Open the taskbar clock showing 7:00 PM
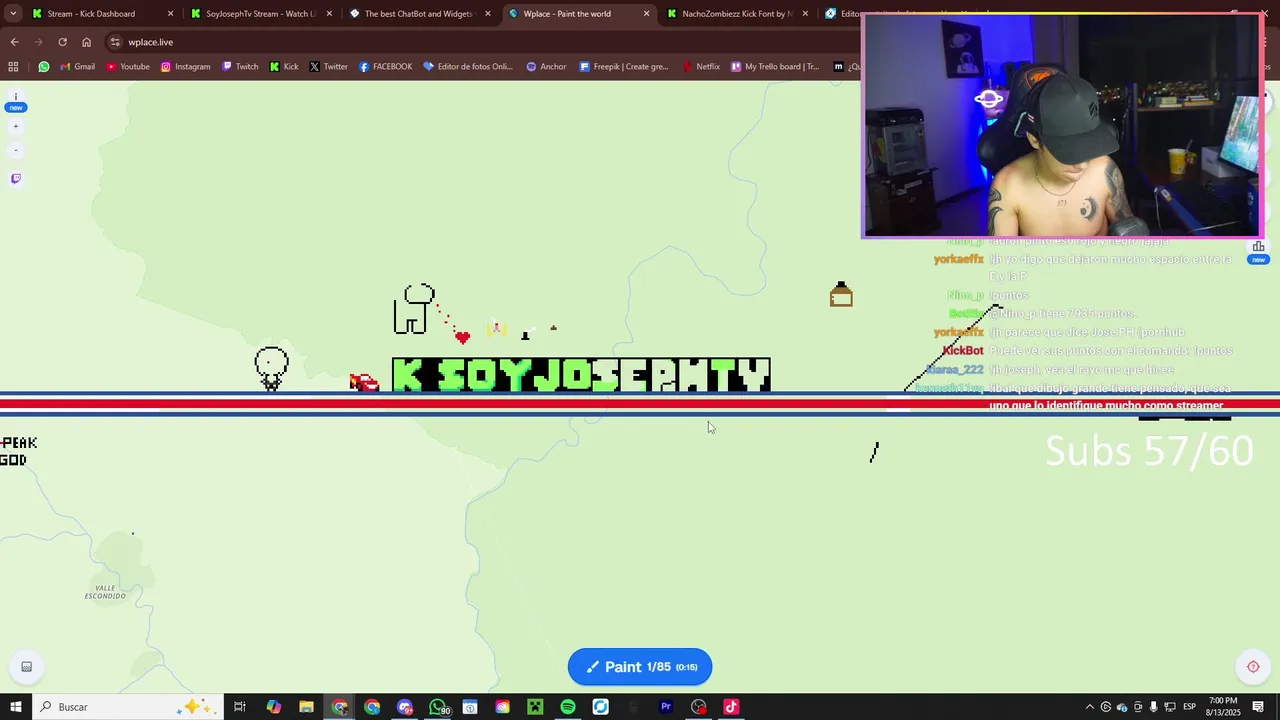 [x=1224, y=707]
